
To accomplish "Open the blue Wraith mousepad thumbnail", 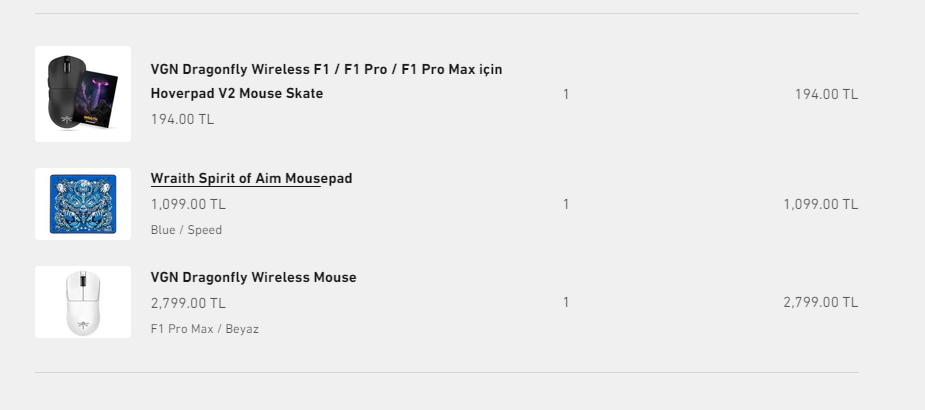I will pos(83,204).
